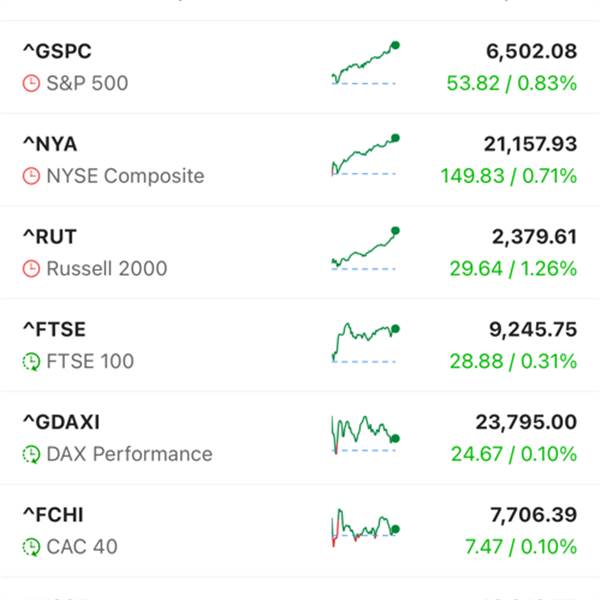Tap the red clock icon beside S&P 500
600x600 pixels.
tap(31, 83)
